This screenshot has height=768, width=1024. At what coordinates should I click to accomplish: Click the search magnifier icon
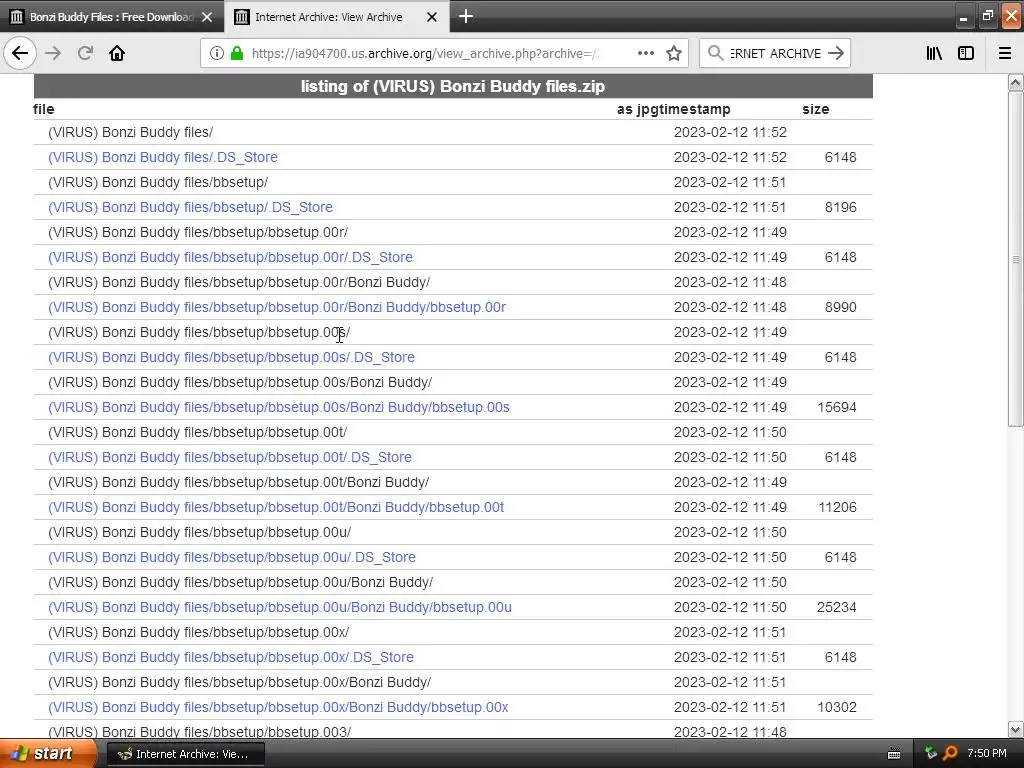[715, 53]
